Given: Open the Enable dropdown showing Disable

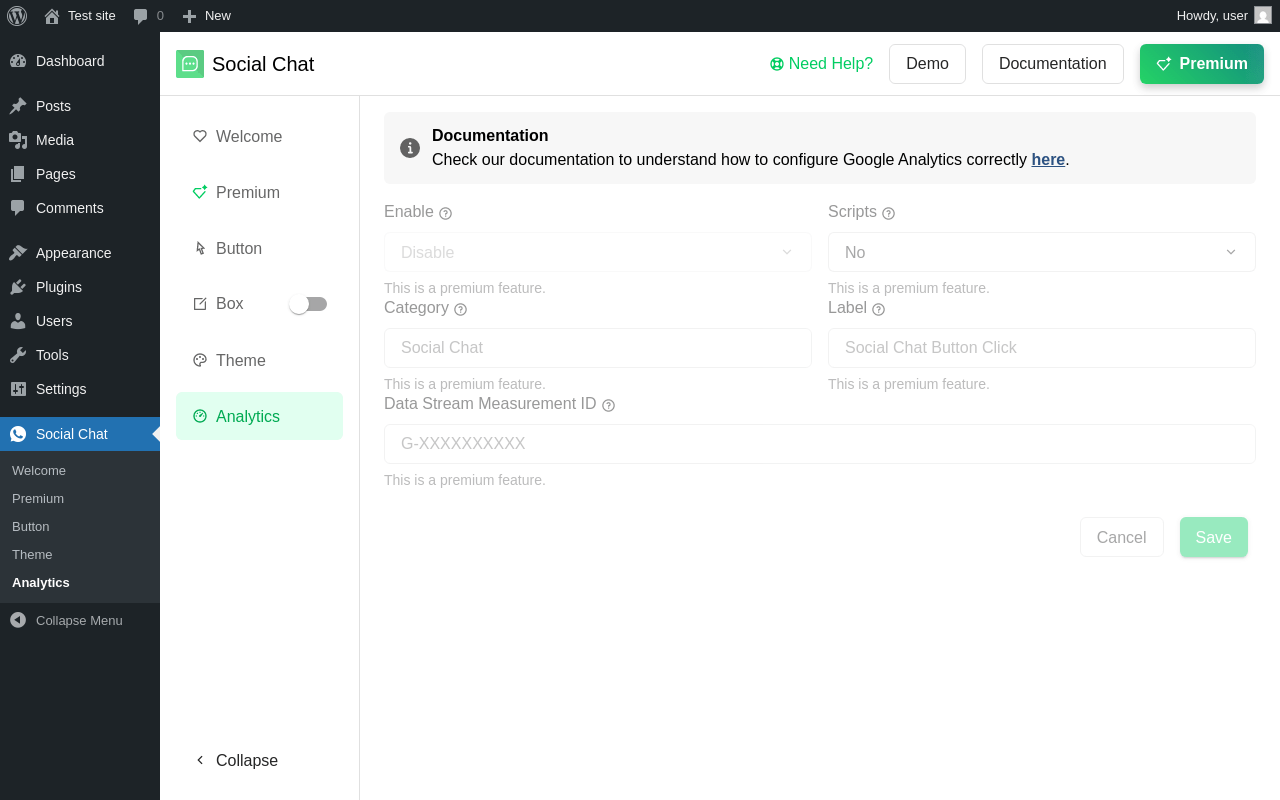Looking at the screenshot, I should coord(597,252).
